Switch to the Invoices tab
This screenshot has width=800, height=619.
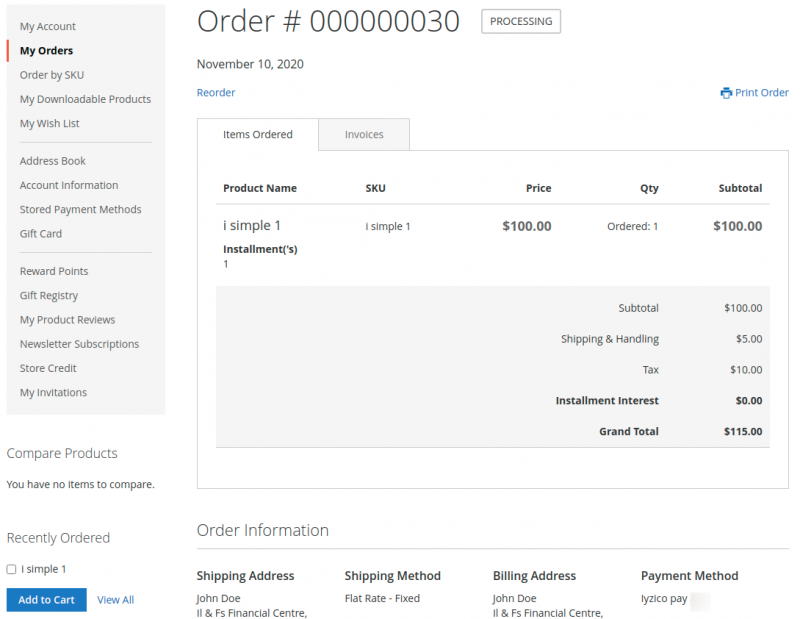[363, 134]
